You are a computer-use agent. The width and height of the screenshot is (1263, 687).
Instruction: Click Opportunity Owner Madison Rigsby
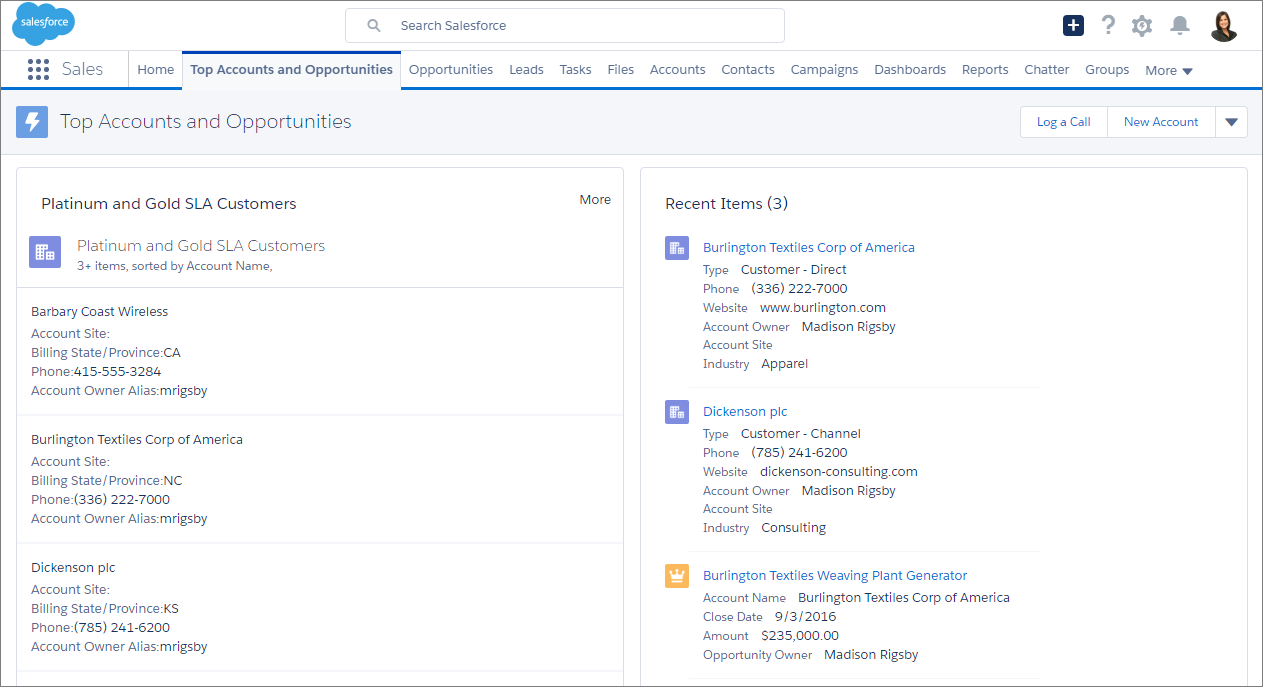point(871,655)
